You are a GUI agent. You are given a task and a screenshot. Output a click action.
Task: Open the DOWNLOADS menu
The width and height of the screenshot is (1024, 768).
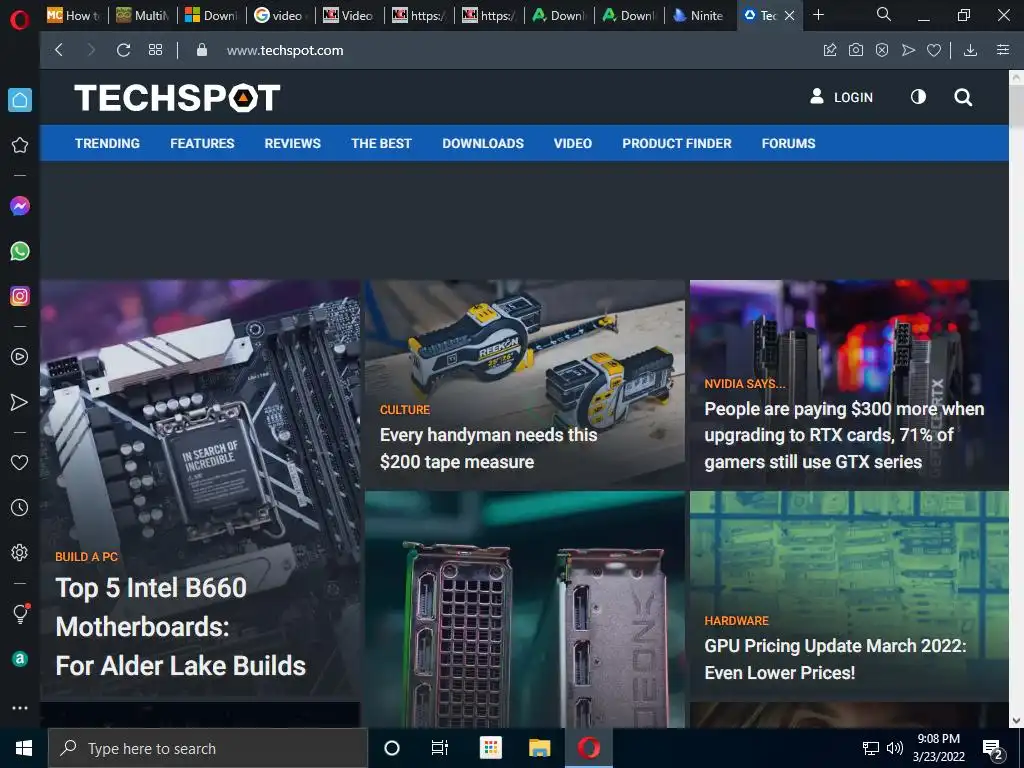coord(483,144)
